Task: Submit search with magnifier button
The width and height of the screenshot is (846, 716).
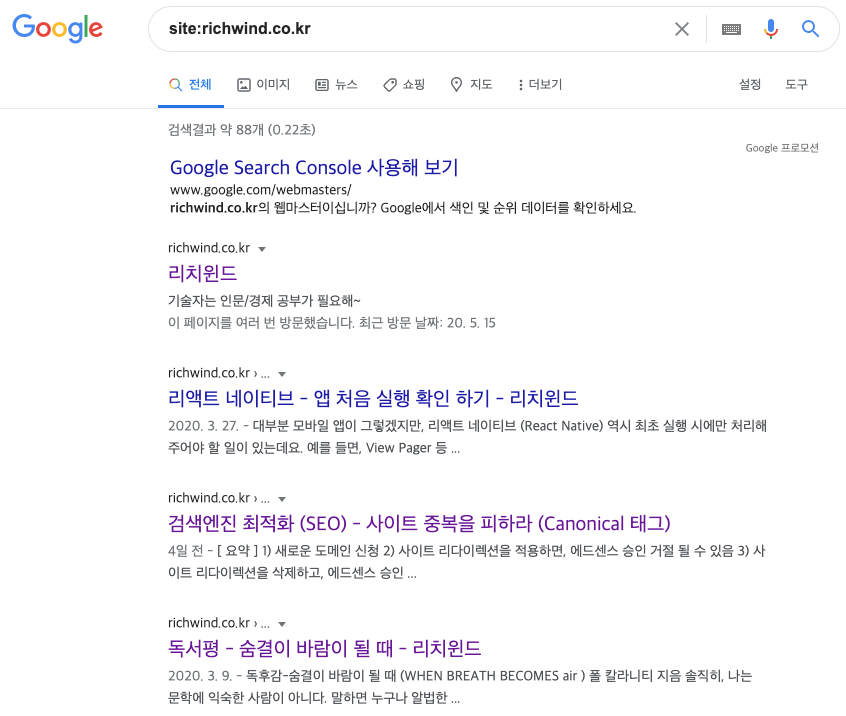Action: (810, 29)
